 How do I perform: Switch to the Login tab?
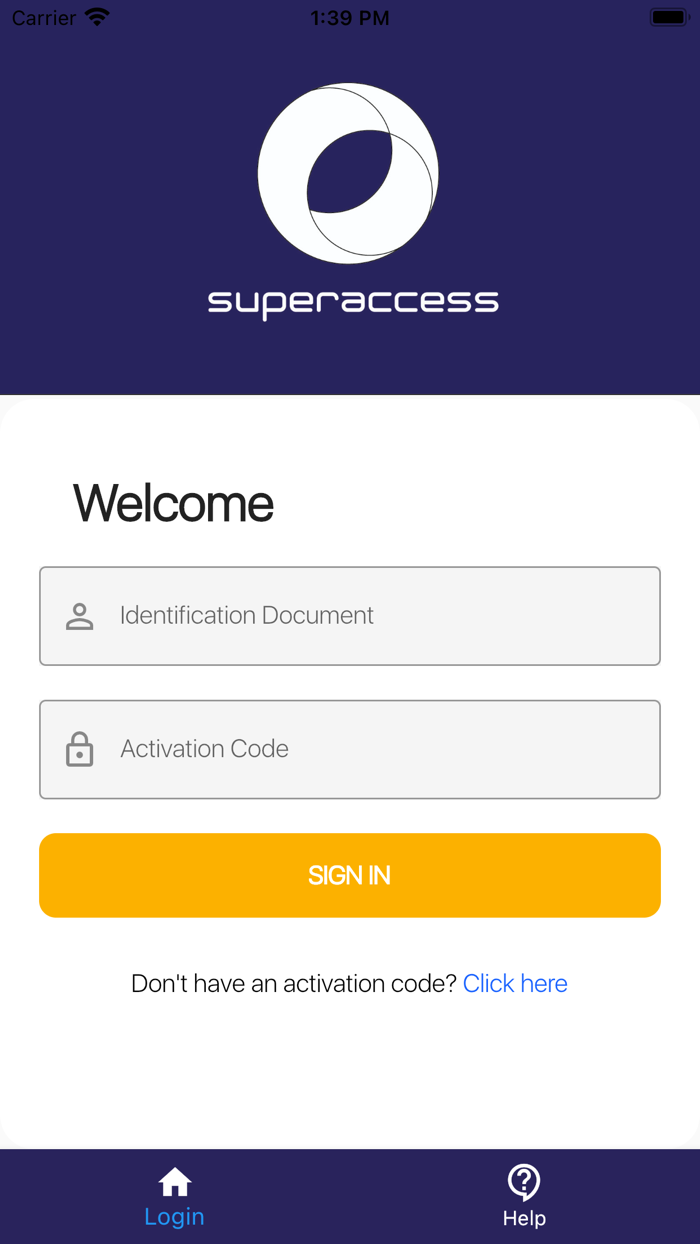[174, 1197]
